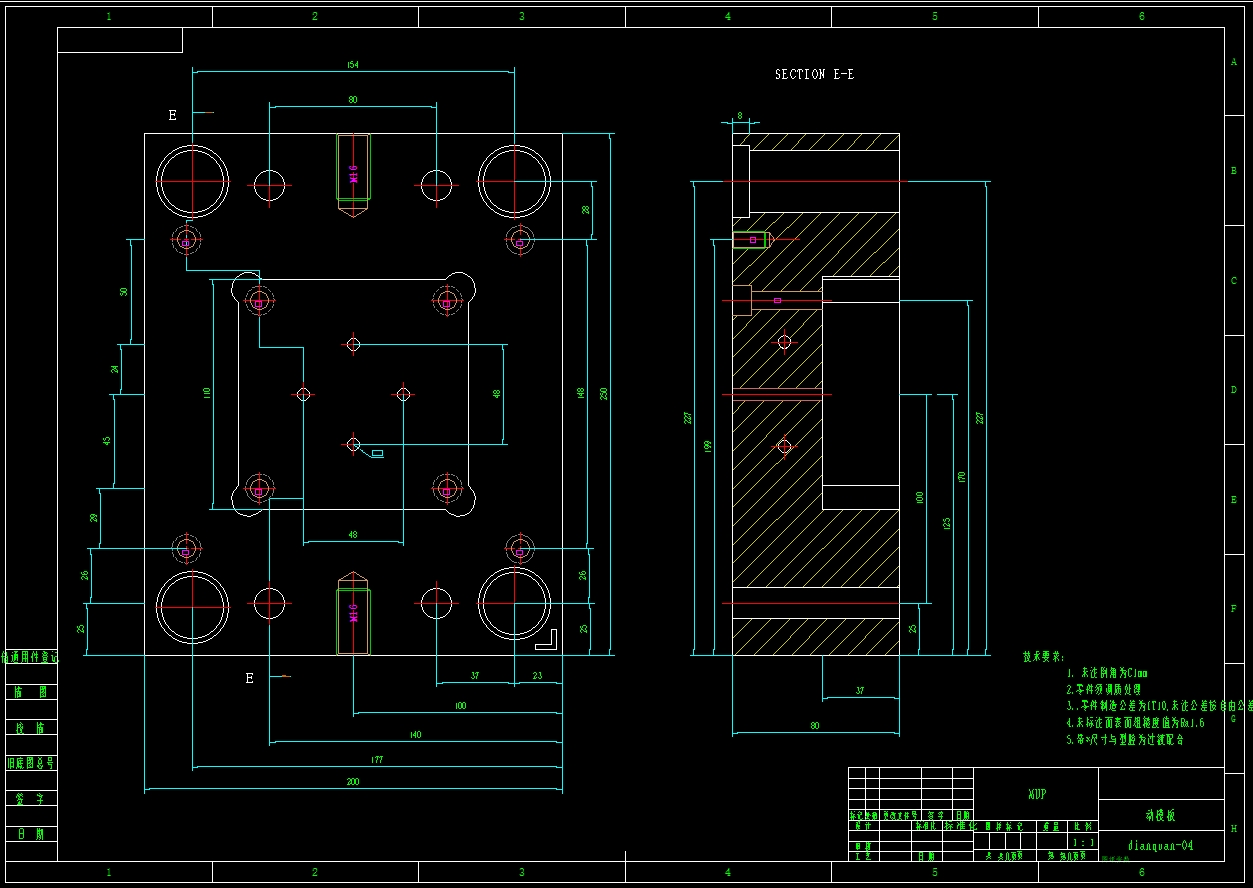Select the "140" horizontal dimension

click(415, 735)
